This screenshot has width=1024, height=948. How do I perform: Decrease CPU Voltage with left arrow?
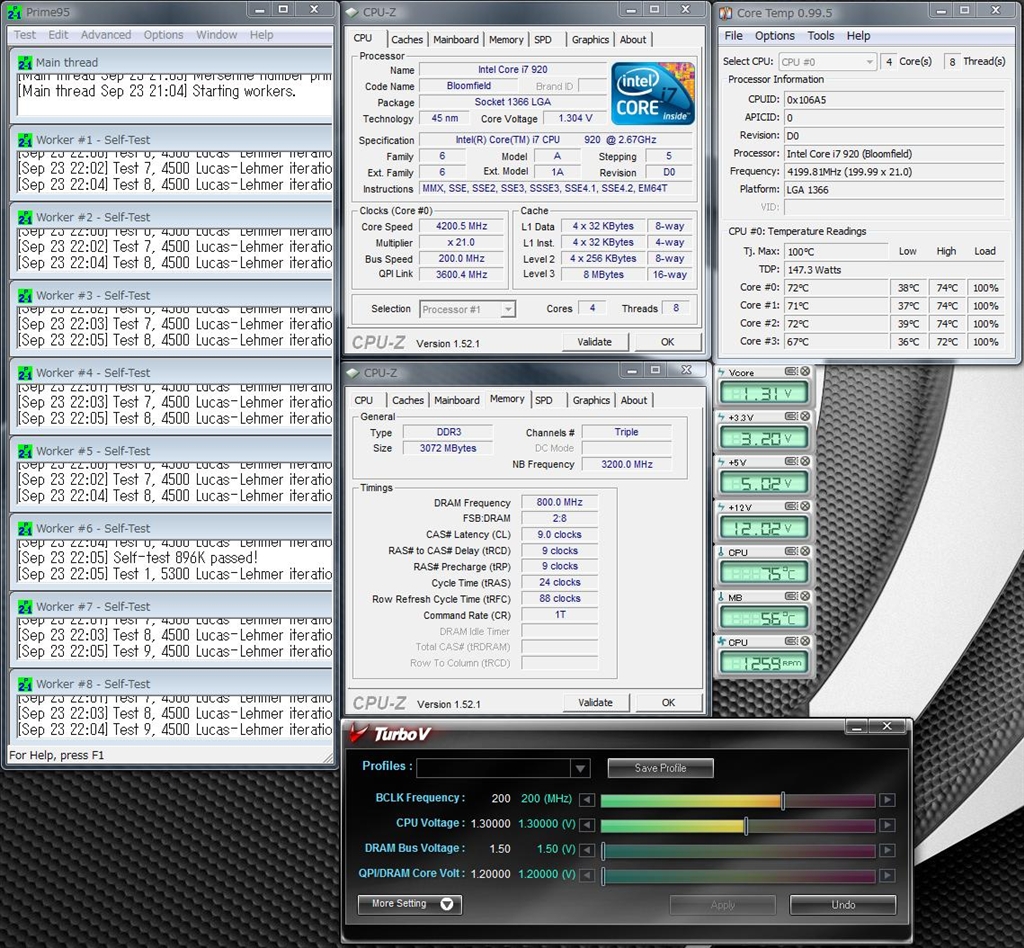click(x=587, y=825)
